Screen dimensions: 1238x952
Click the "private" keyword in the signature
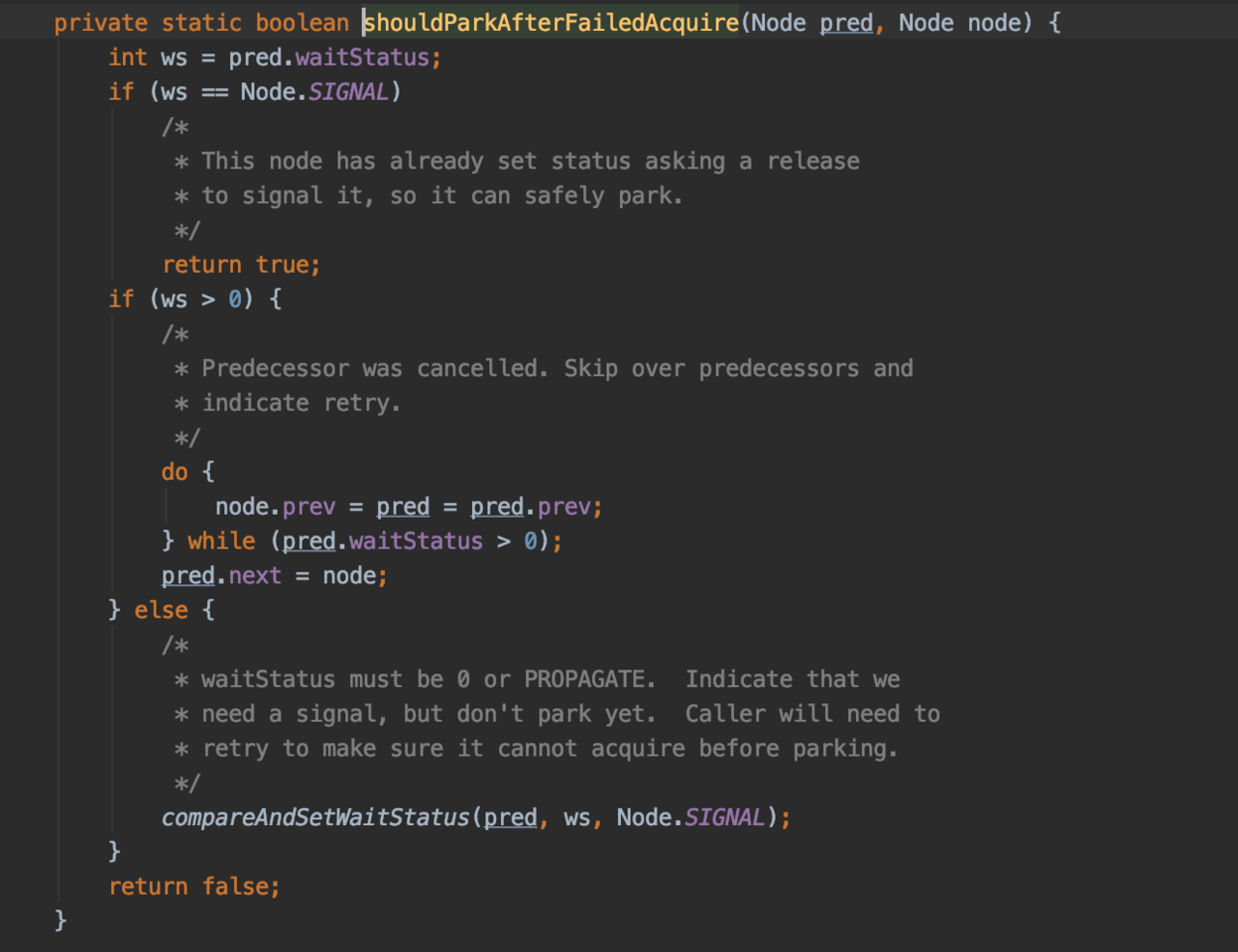coord(100,23)
